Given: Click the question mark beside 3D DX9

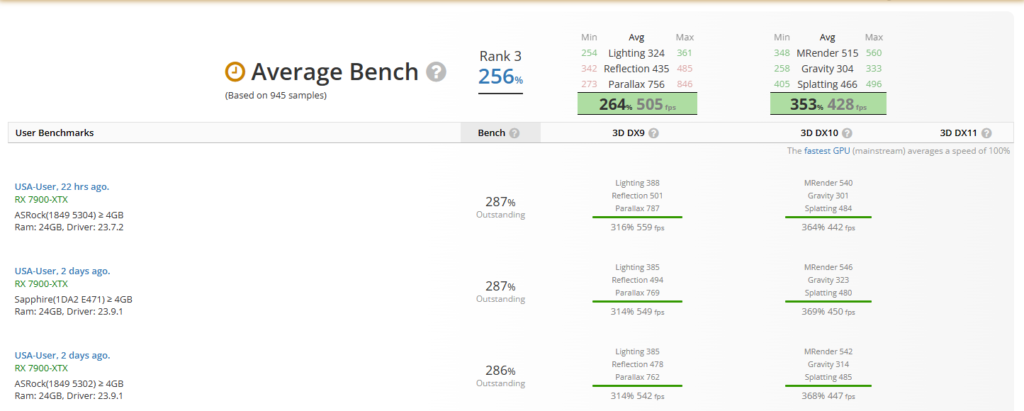Looking at the screenshot, I should click(653, 133).
